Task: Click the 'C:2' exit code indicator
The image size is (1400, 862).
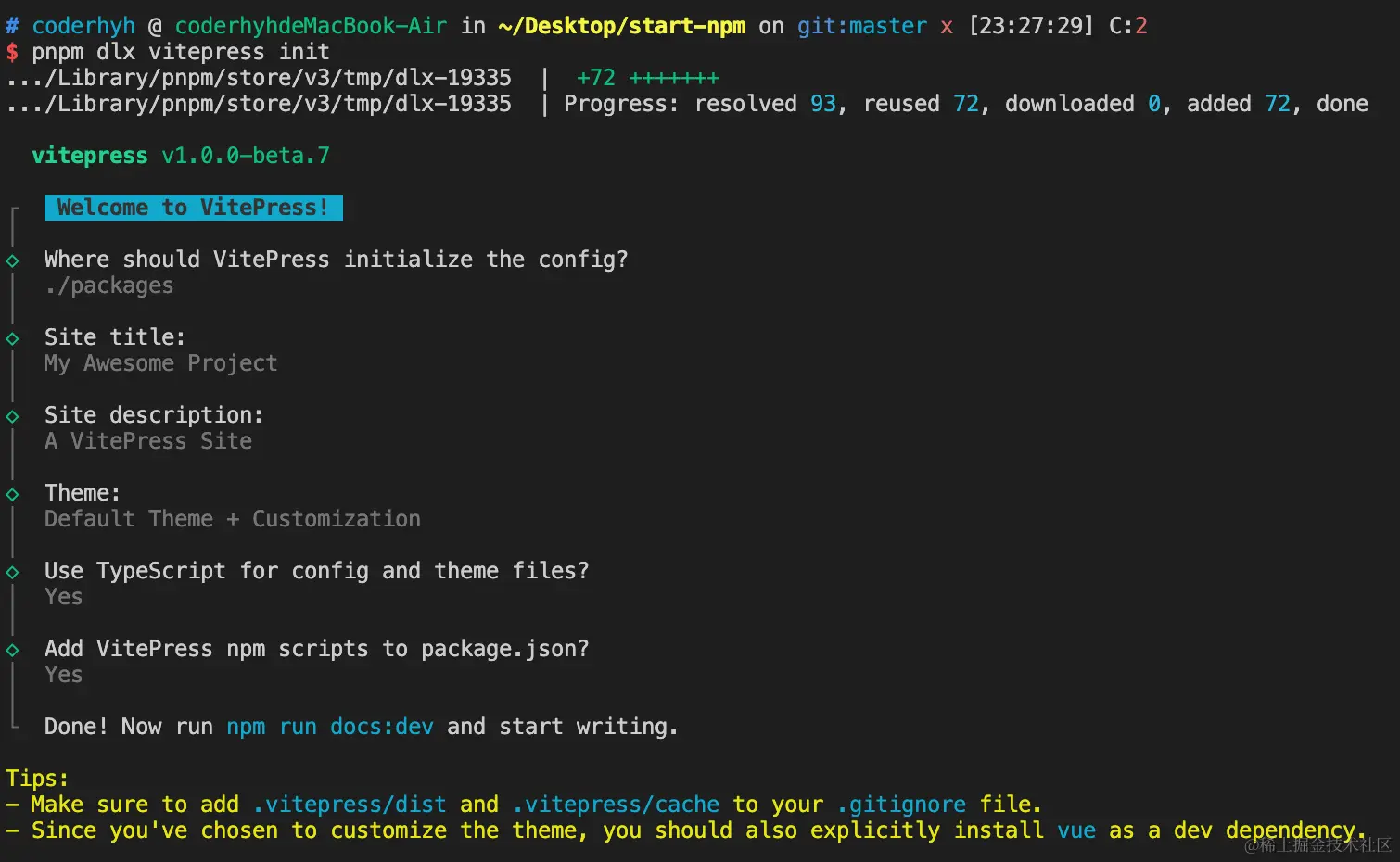Action: click(x=1128, y=26)
